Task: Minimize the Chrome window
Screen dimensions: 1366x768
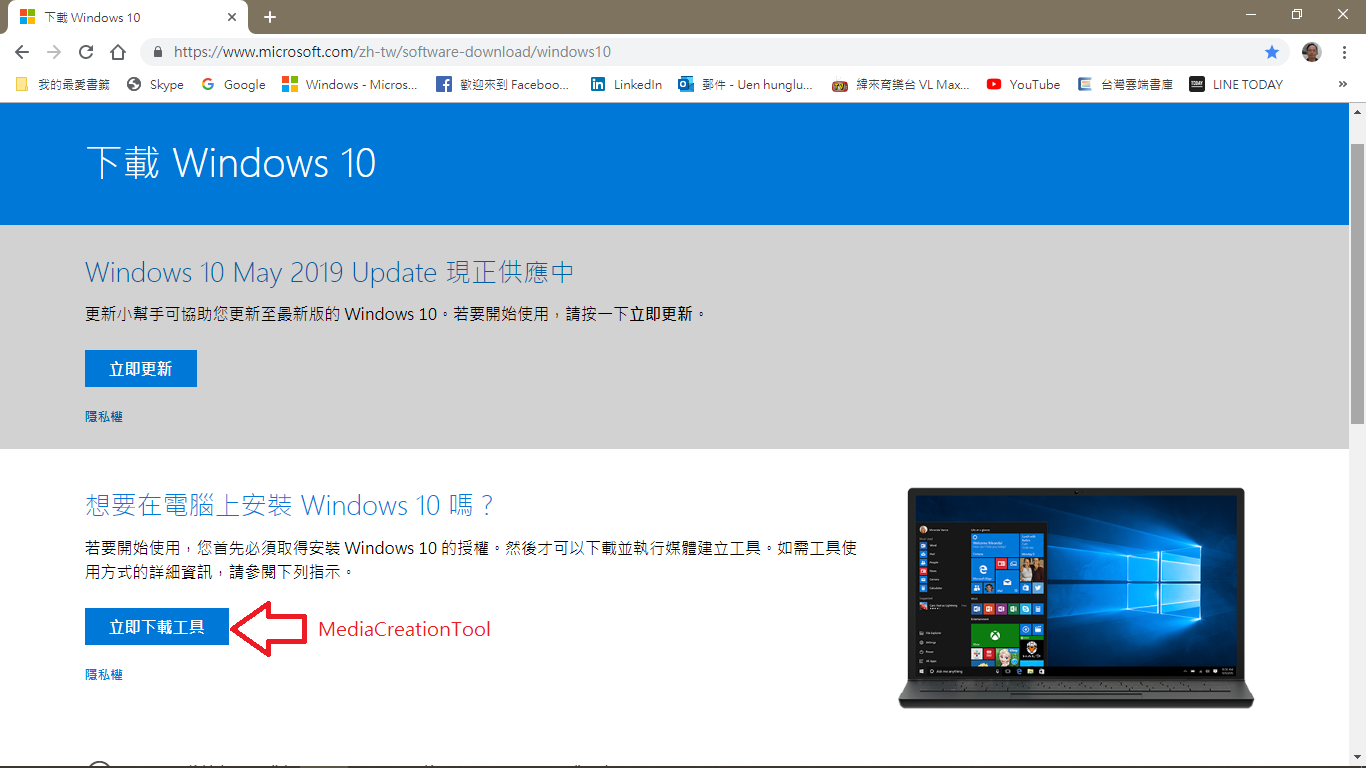Action: 1251,15
